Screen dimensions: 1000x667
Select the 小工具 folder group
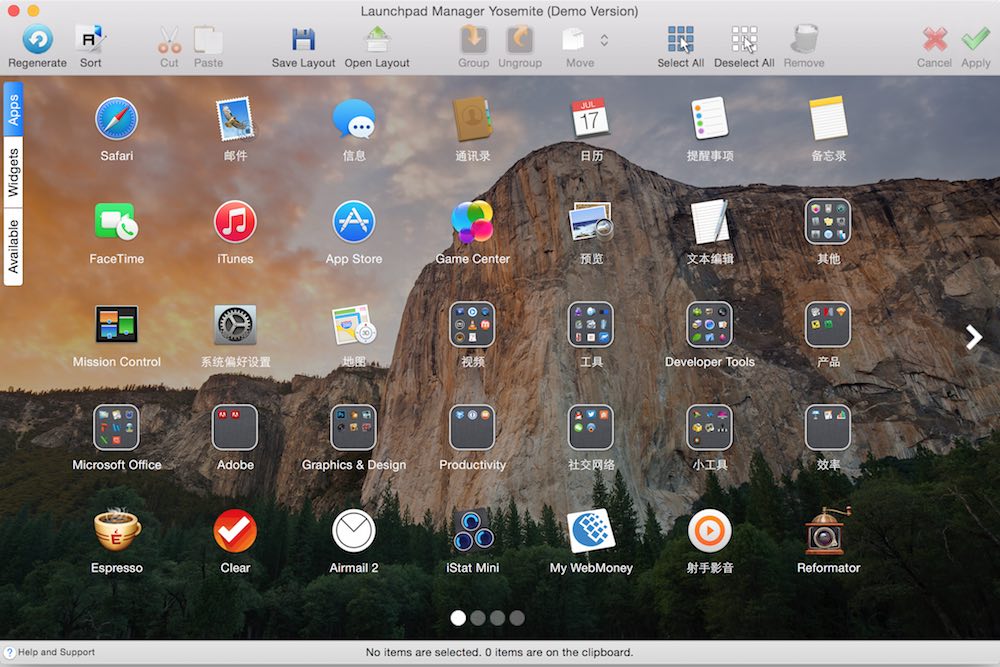(x=710, y=427)
